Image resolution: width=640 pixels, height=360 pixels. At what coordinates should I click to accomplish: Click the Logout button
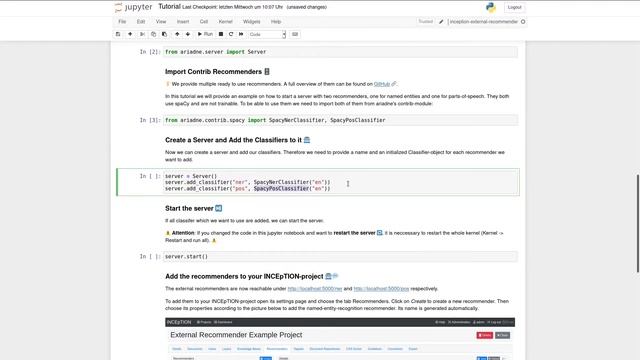pos(514,7)
